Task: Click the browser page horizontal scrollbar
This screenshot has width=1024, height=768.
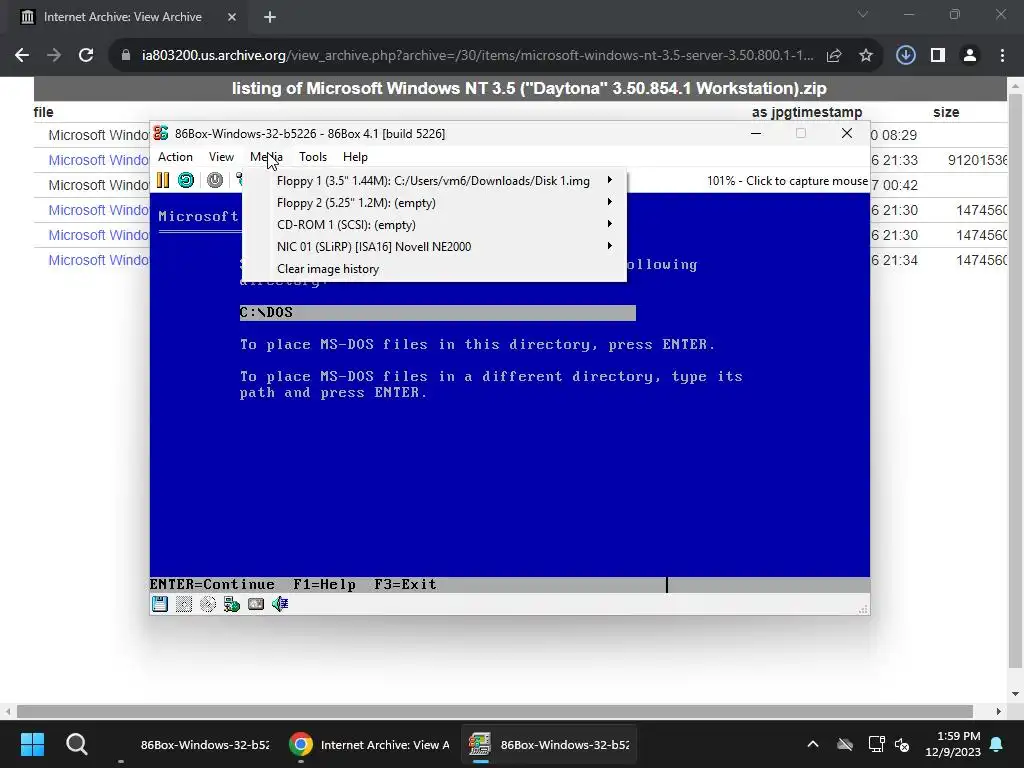Action: point(494,711)
